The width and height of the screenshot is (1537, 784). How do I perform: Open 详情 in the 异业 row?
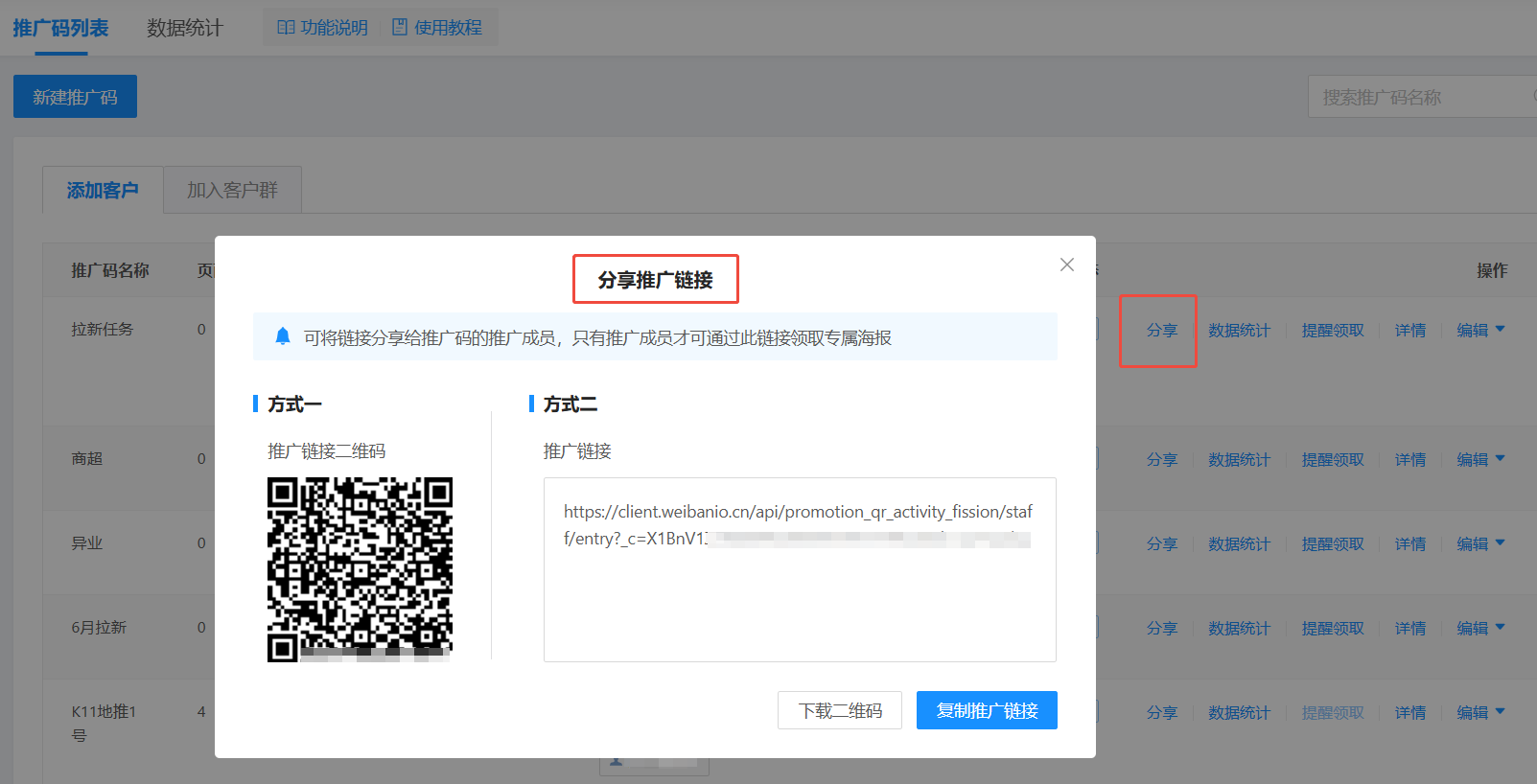[1410, 543]
